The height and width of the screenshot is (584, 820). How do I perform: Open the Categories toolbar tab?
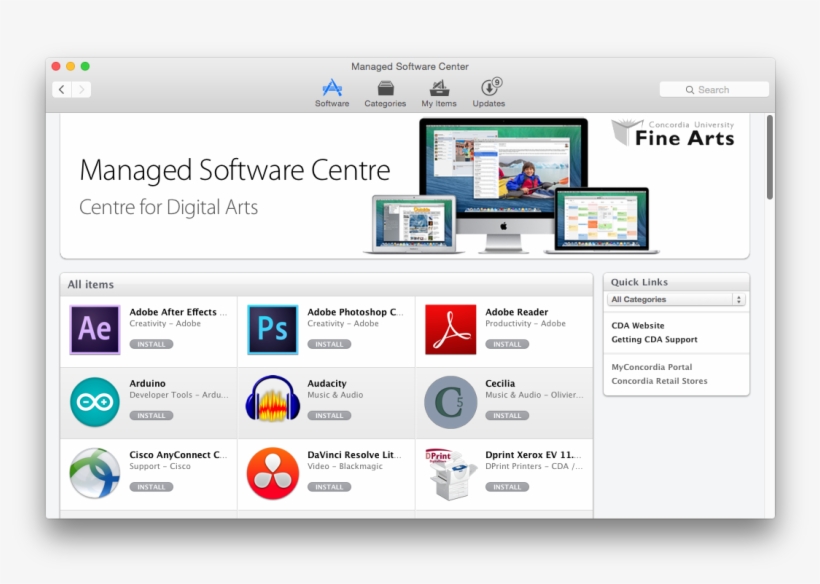(385, 93)
